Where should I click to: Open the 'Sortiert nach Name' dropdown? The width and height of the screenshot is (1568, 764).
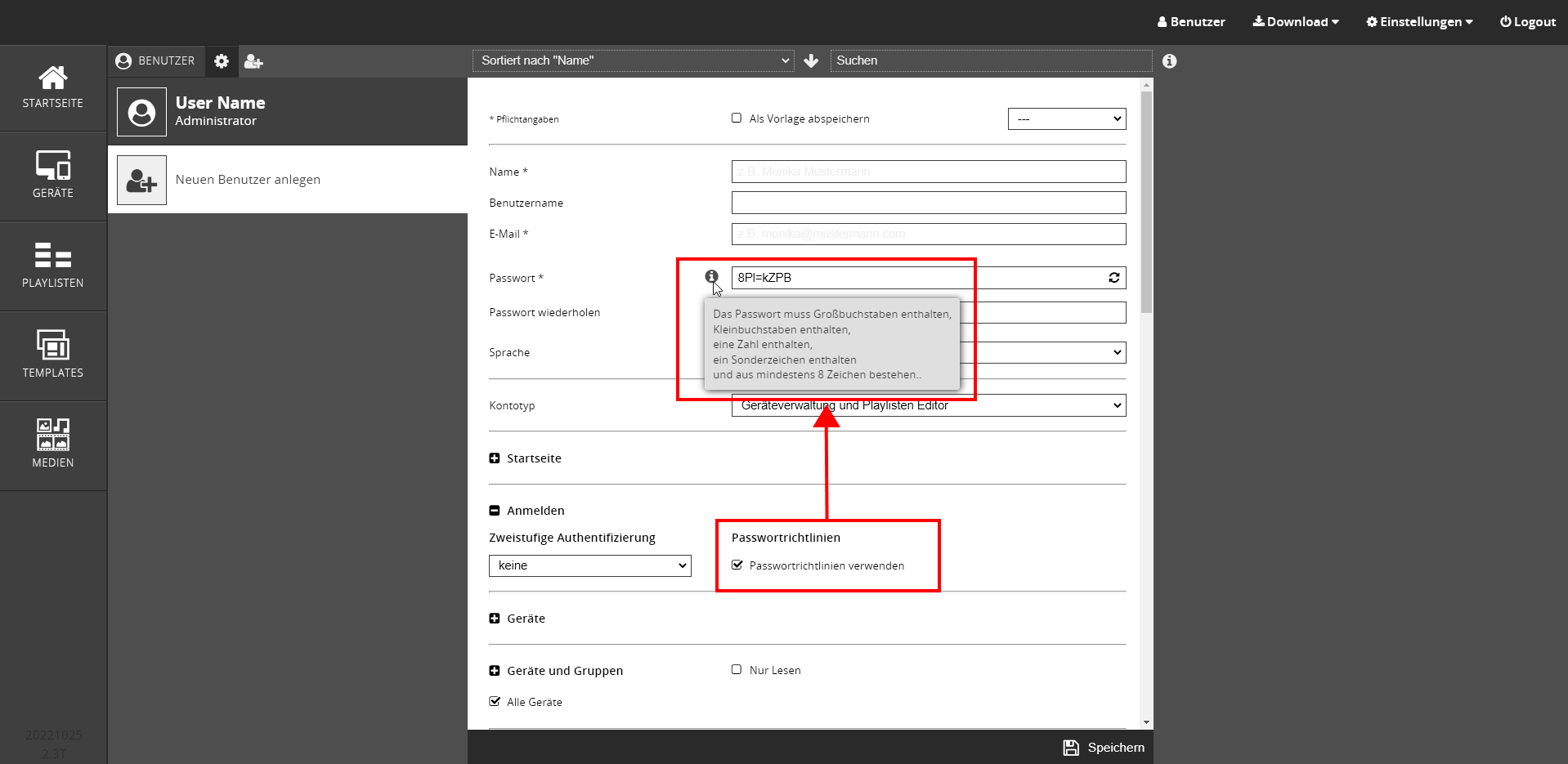coord(634,60)
